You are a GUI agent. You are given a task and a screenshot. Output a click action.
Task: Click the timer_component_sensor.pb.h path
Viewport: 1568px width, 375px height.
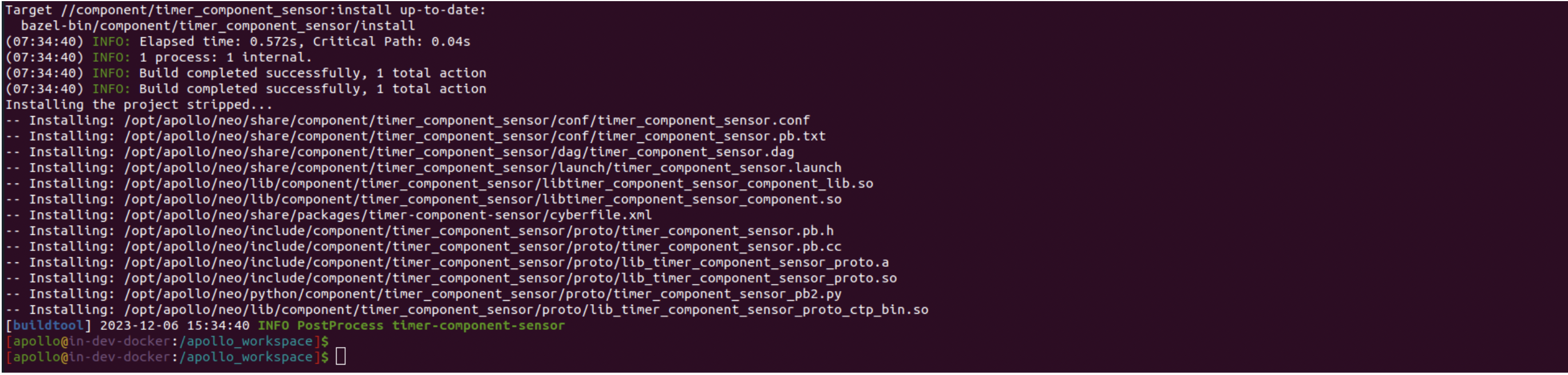pos(479,231)
